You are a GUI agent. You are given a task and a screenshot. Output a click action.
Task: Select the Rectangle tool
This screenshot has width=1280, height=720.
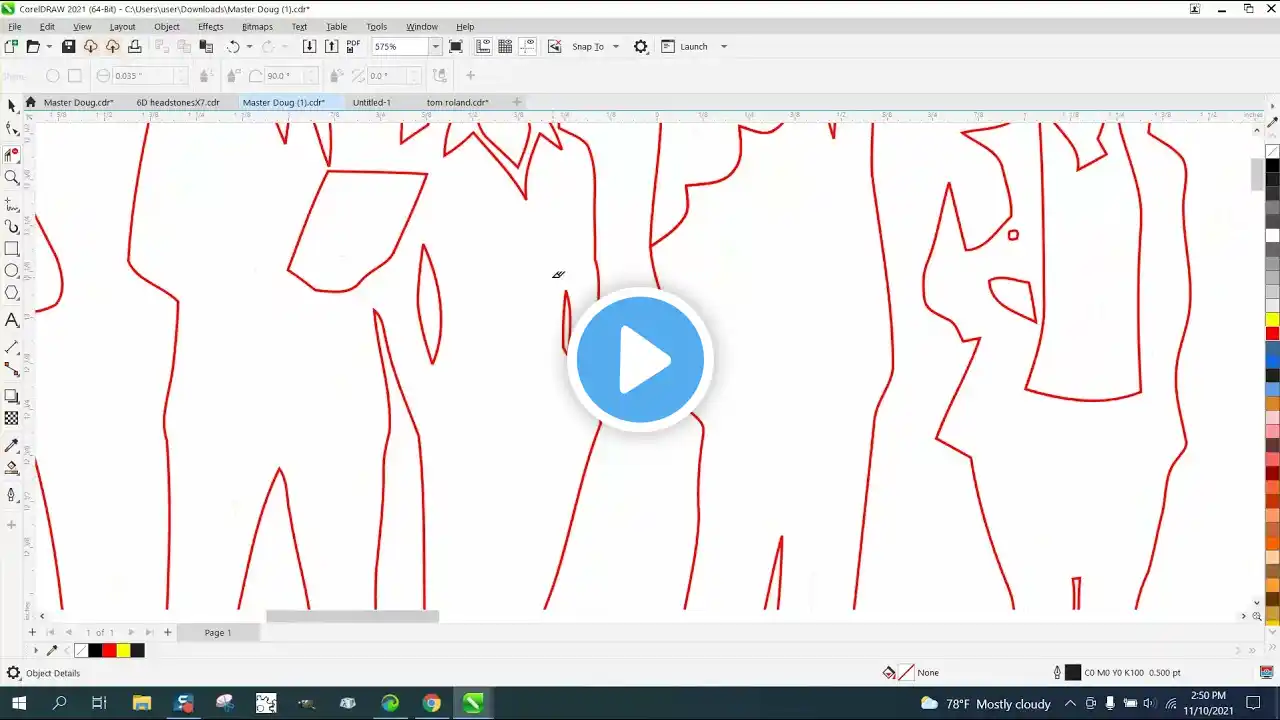[x=12, y=249]
